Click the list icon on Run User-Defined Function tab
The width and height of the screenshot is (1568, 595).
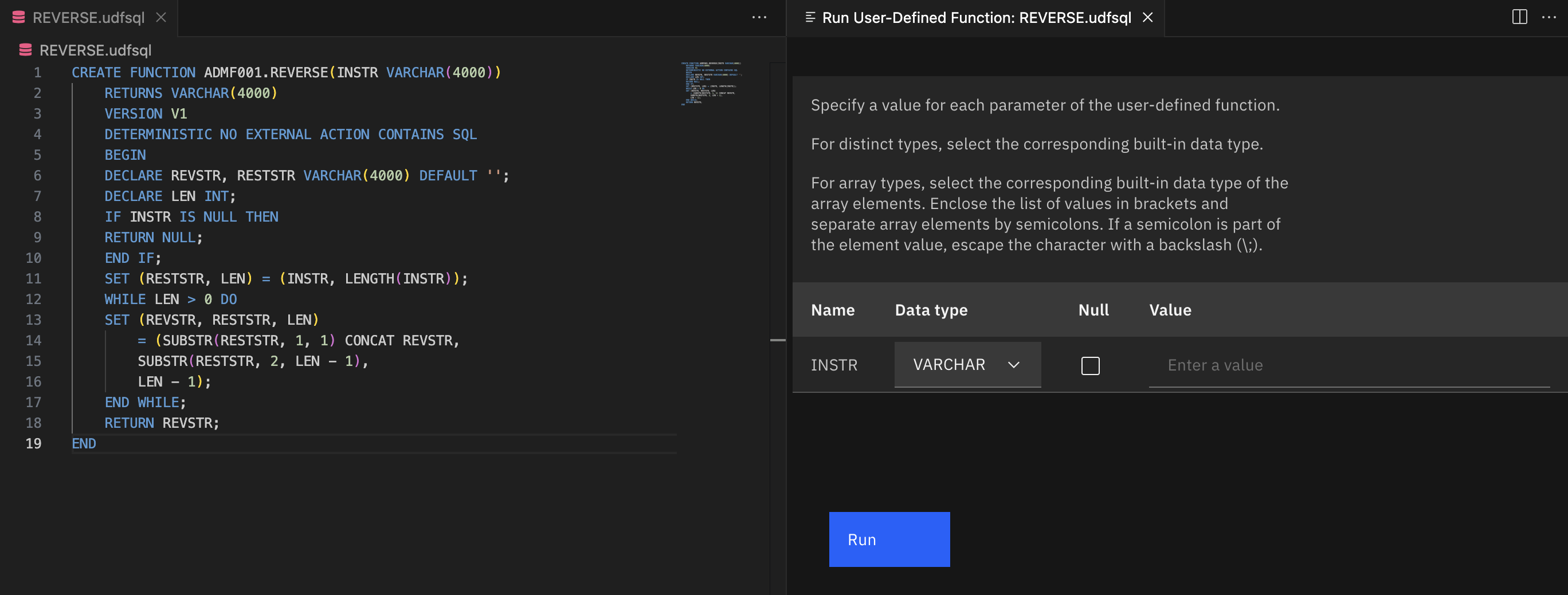point(810,18)
